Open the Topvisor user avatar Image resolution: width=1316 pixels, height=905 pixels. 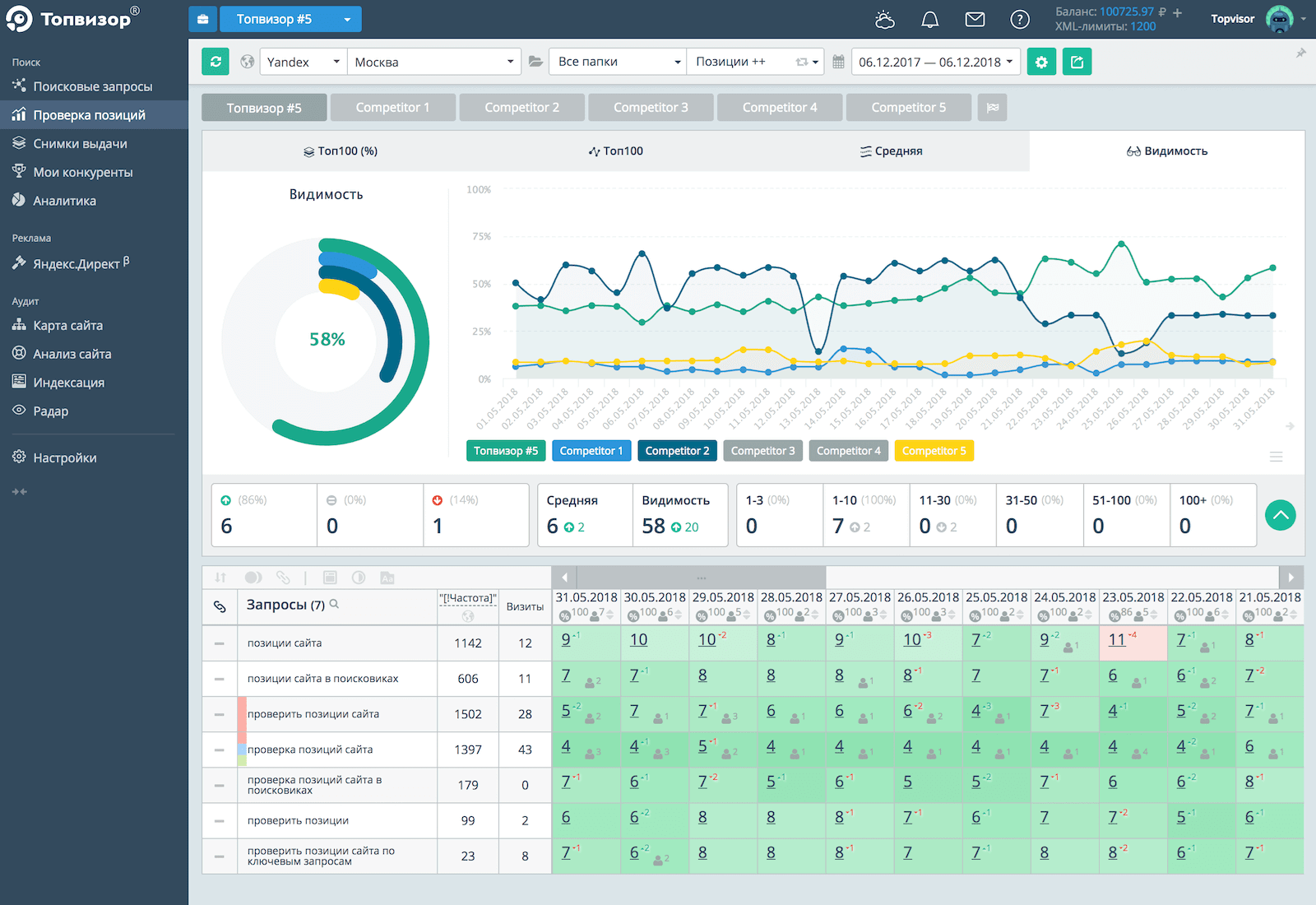(1279, 19)
